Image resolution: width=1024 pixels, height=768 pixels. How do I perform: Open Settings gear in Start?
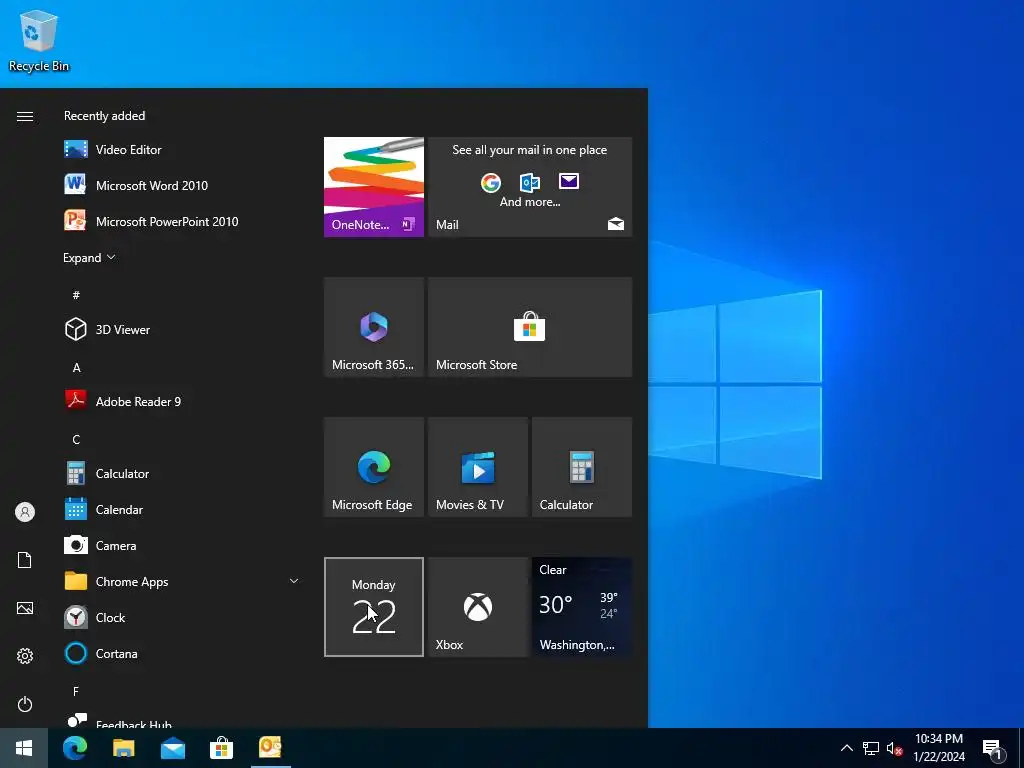25,656
